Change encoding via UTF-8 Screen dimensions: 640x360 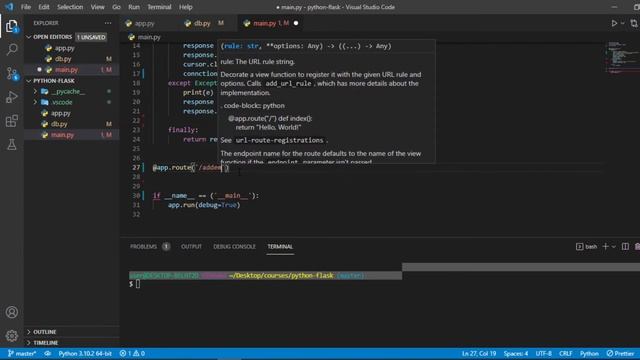(x=543, y=353)
